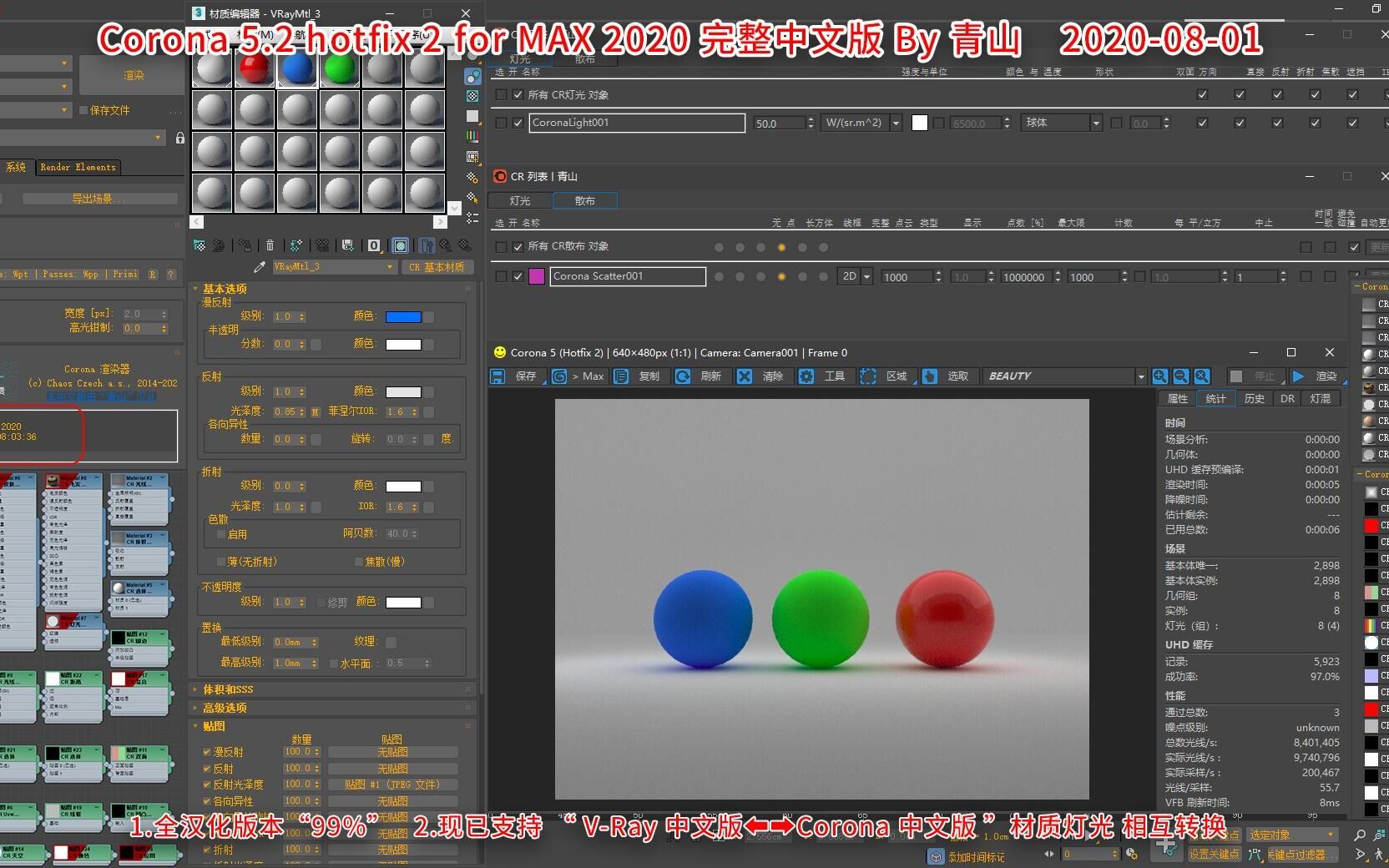Click the export scene button
This screenshot has height=868, width=1389.
(x=99, y=199)
